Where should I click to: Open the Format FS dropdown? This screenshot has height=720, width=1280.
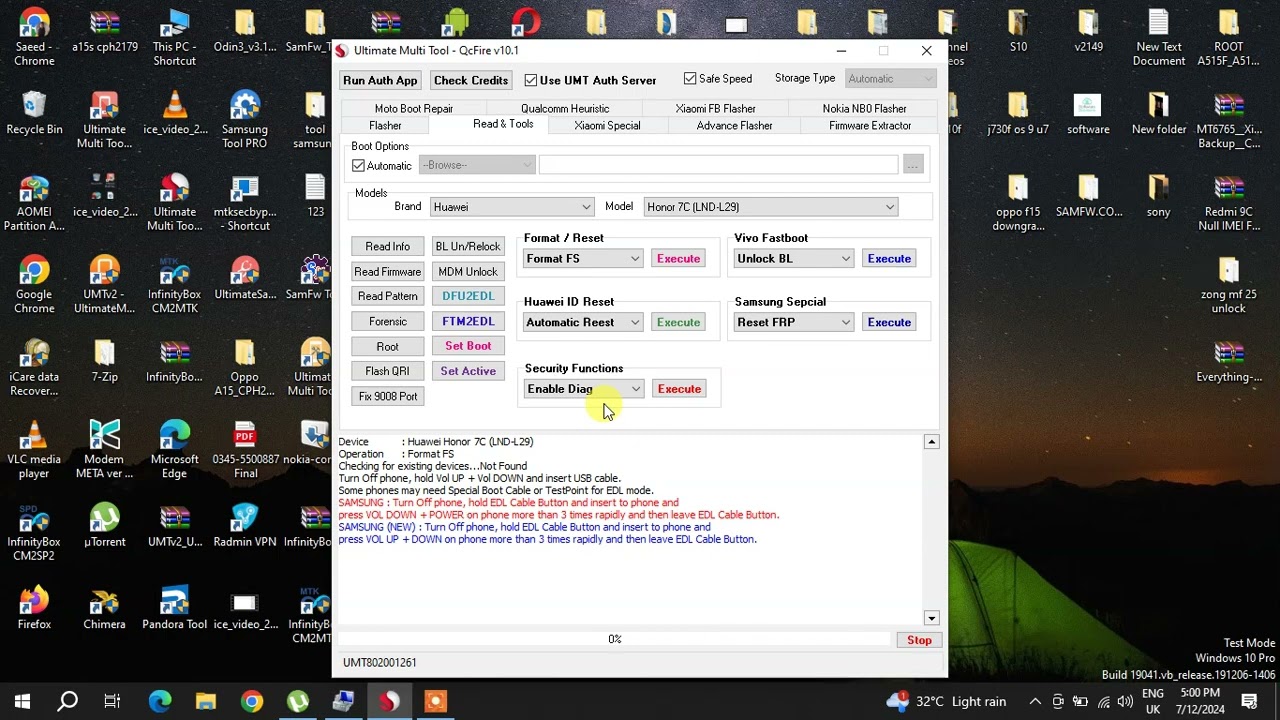coord(583,259)
